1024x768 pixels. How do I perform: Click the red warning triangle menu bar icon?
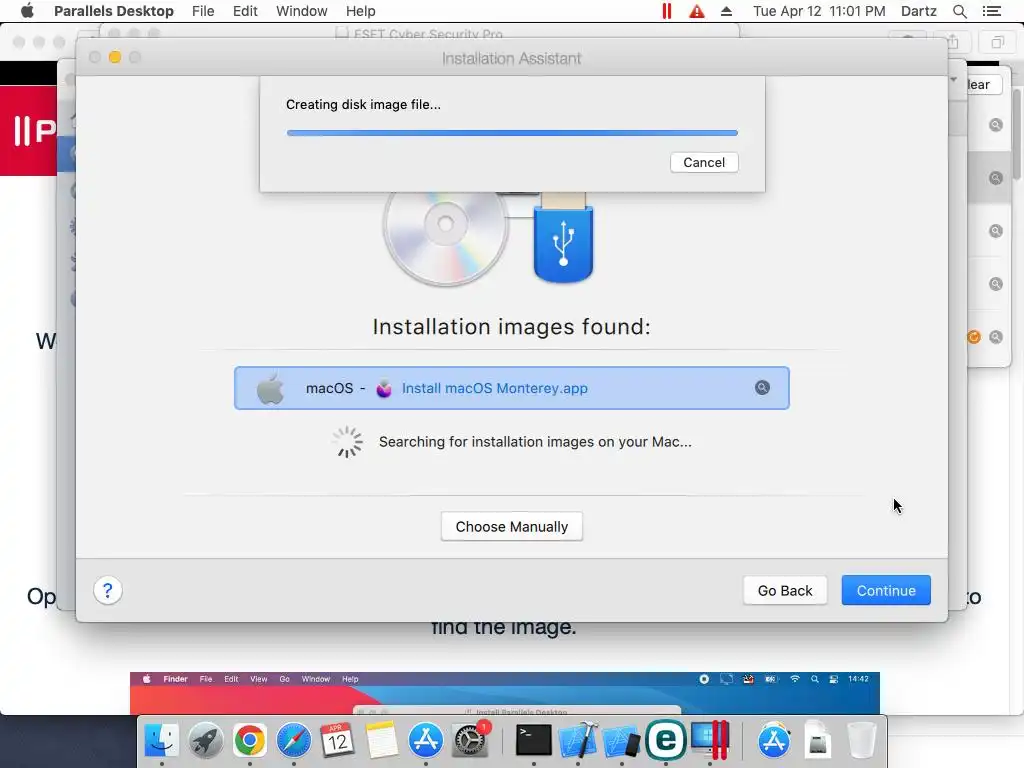(697, 11)
